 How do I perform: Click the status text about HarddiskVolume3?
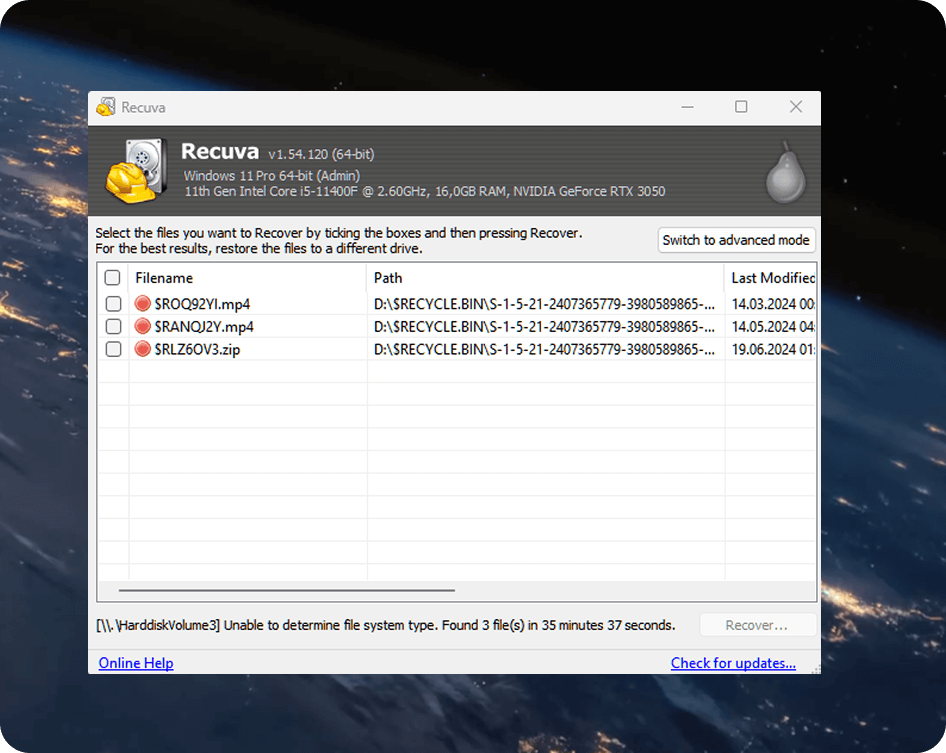click(x=386, y=625)
